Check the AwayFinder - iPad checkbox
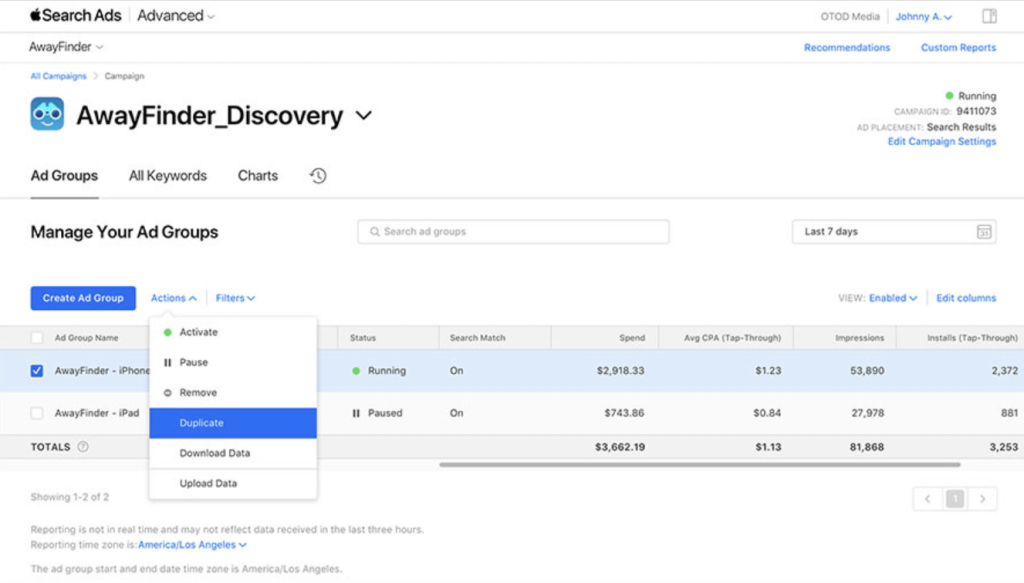The image size is (1024, 583). tap(37, 413)
